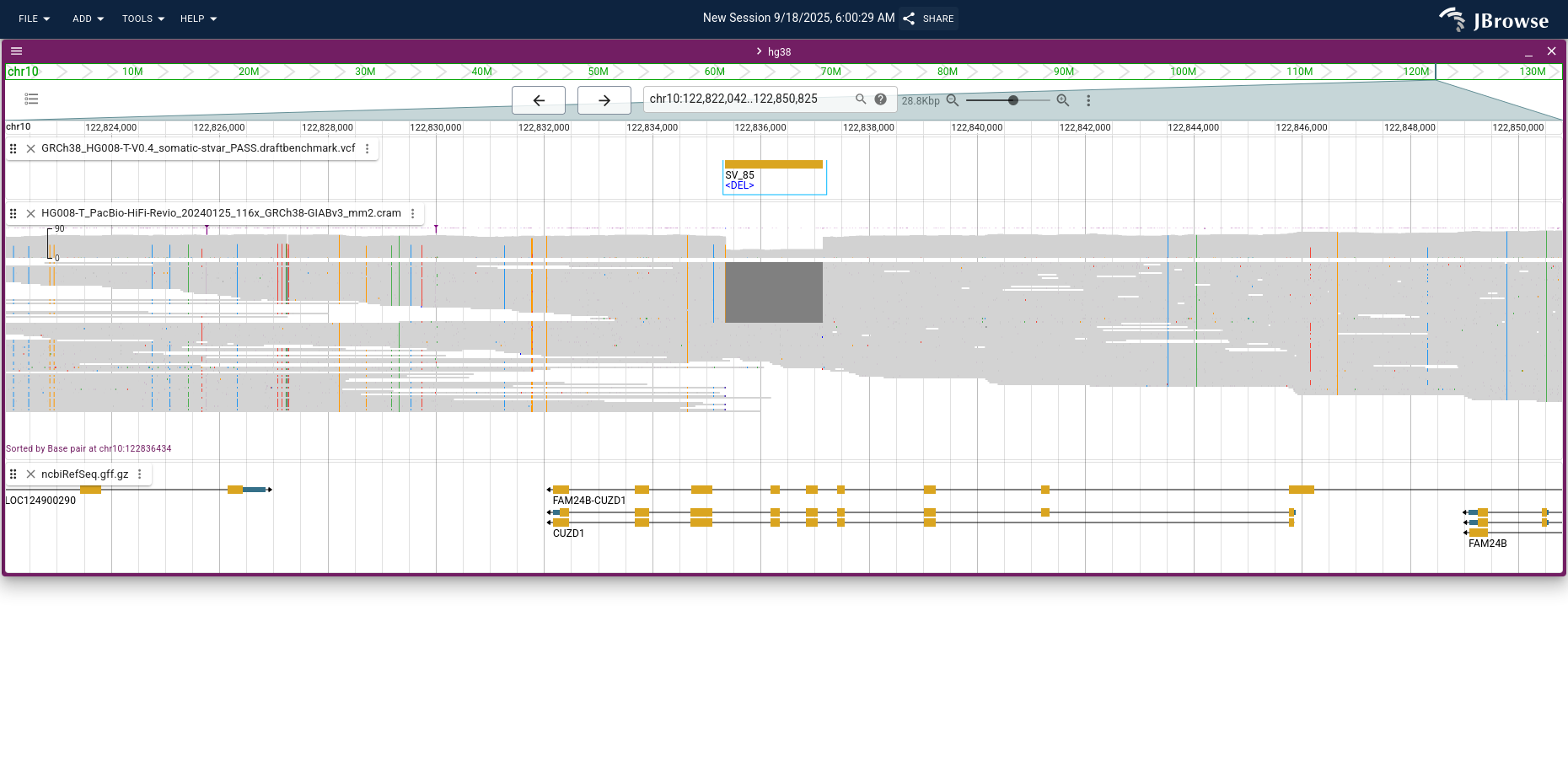
Task: Click the 60M position on chr10 overview
Action: (x=714, y=72)
